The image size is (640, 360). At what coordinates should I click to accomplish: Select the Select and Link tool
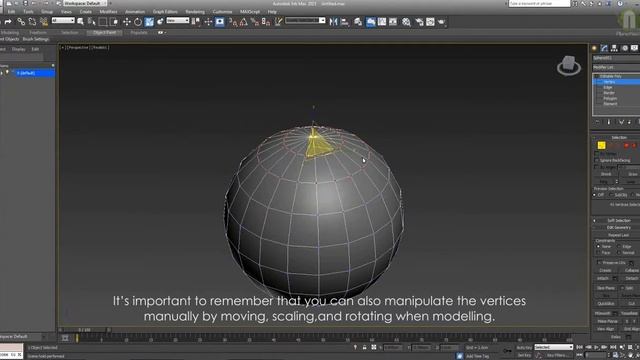pyautogui.click(x=21, y=22)
